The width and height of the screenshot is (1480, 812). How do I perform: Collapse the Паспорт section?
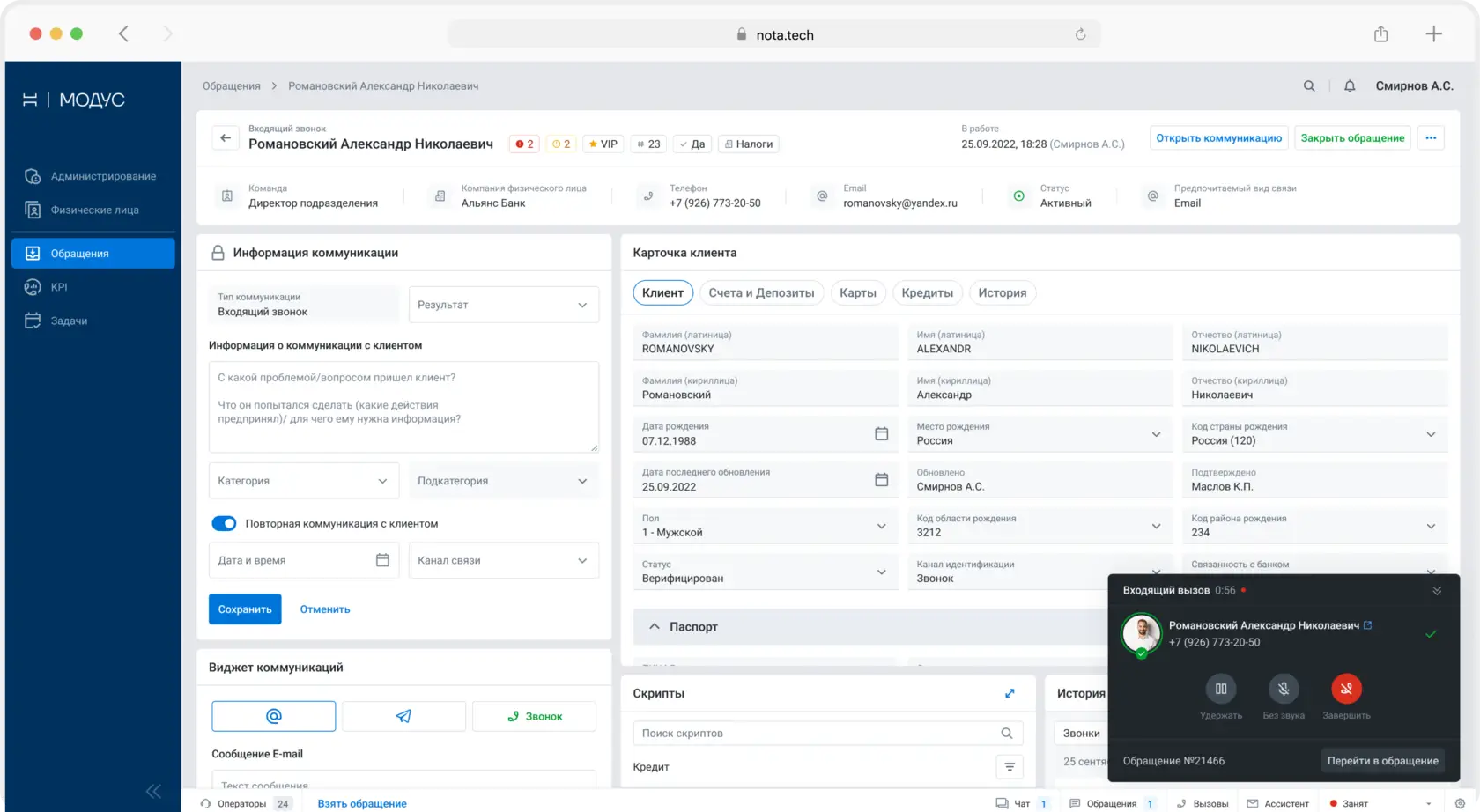pyautogui.click(x=655, y=627)
